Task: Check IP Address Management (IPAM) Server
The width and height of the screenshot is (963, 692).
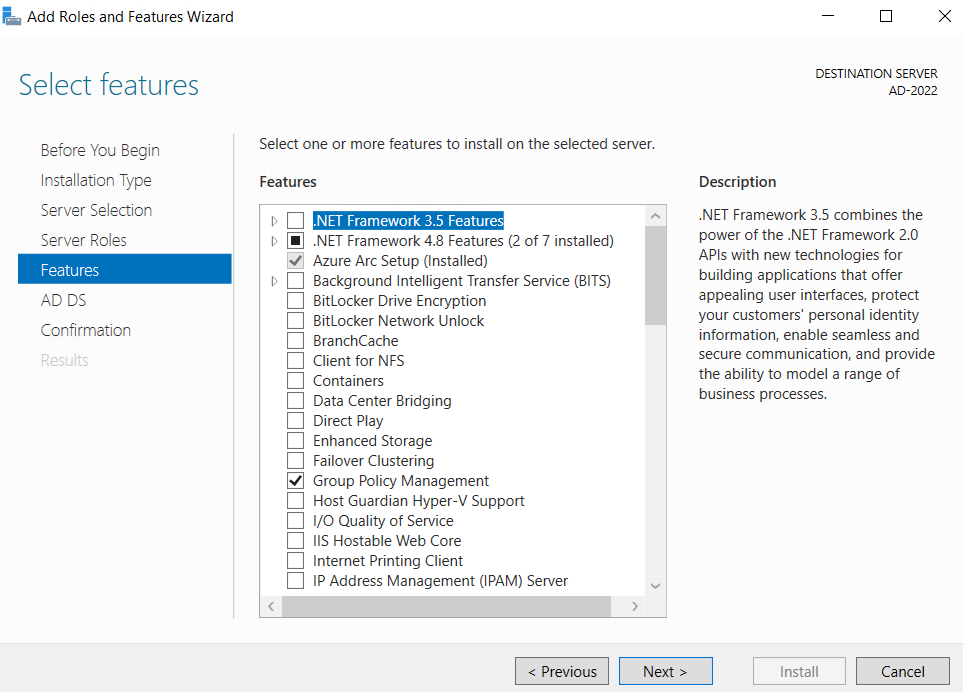Action: click(x=295, y=580)
